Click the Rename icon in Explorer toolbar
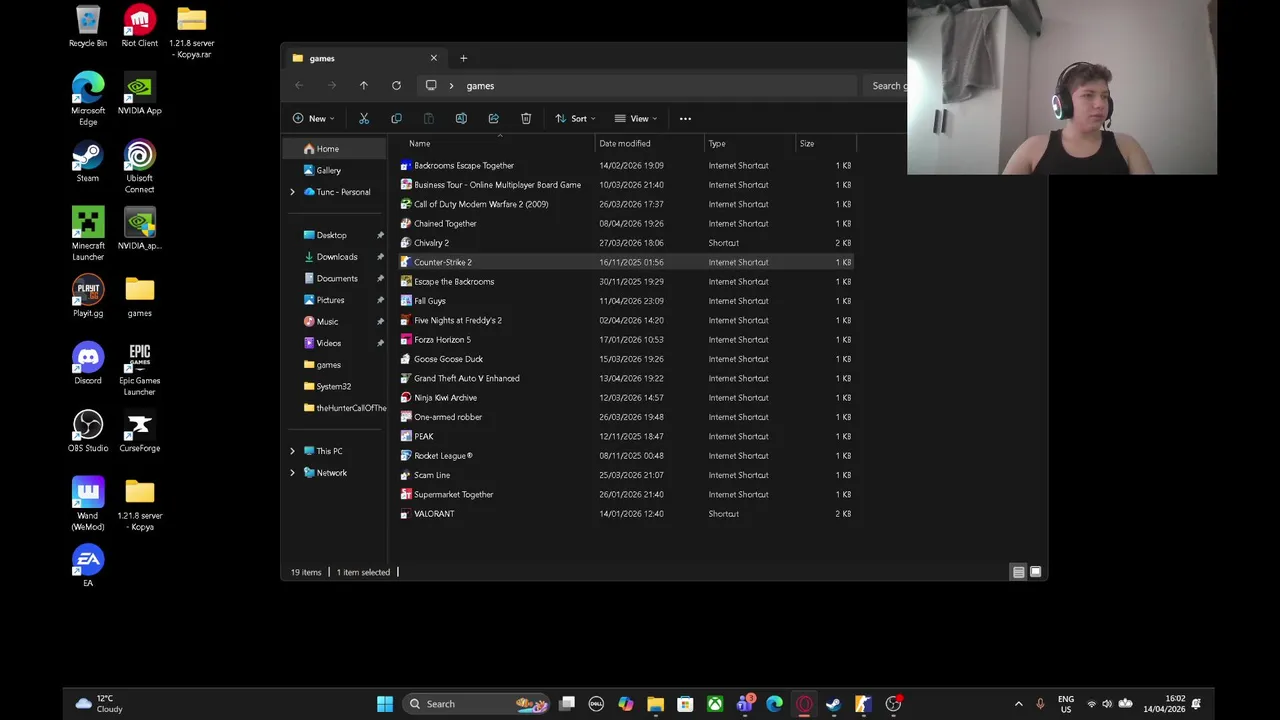The height and width of the screenshot is (720, 1280). click(461, 118)
